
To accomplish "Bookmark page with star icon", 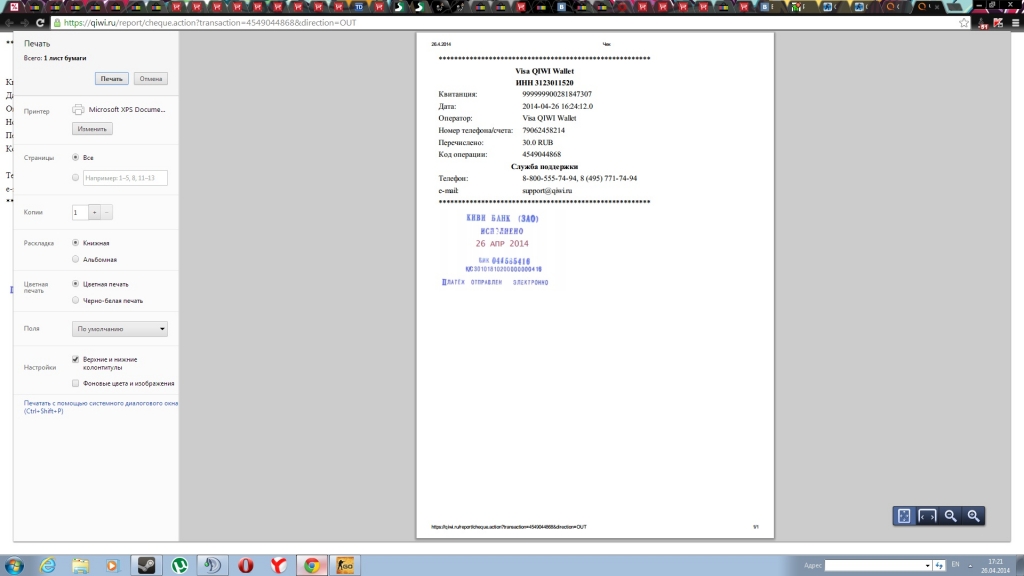I will click(x=964, y=22).
